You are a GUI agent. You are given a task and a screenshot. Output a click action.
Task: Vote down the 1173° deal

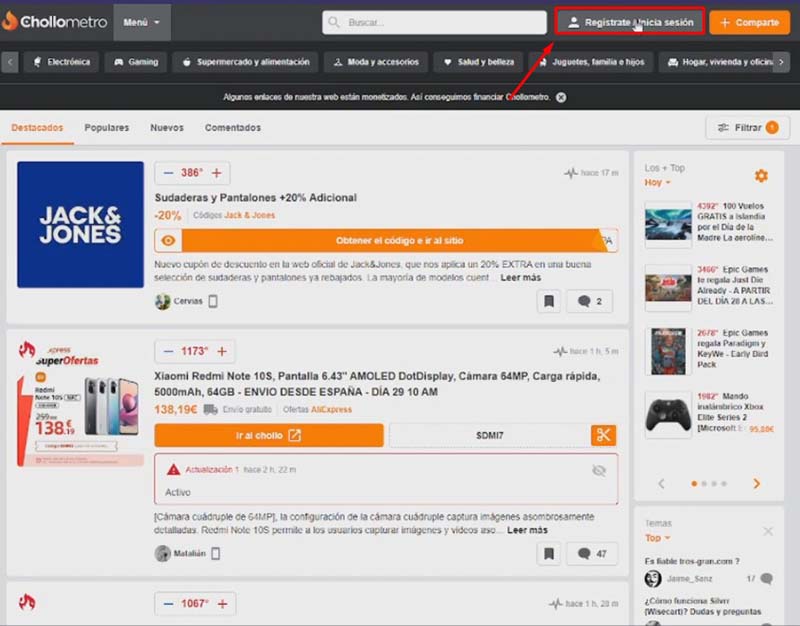168,352
